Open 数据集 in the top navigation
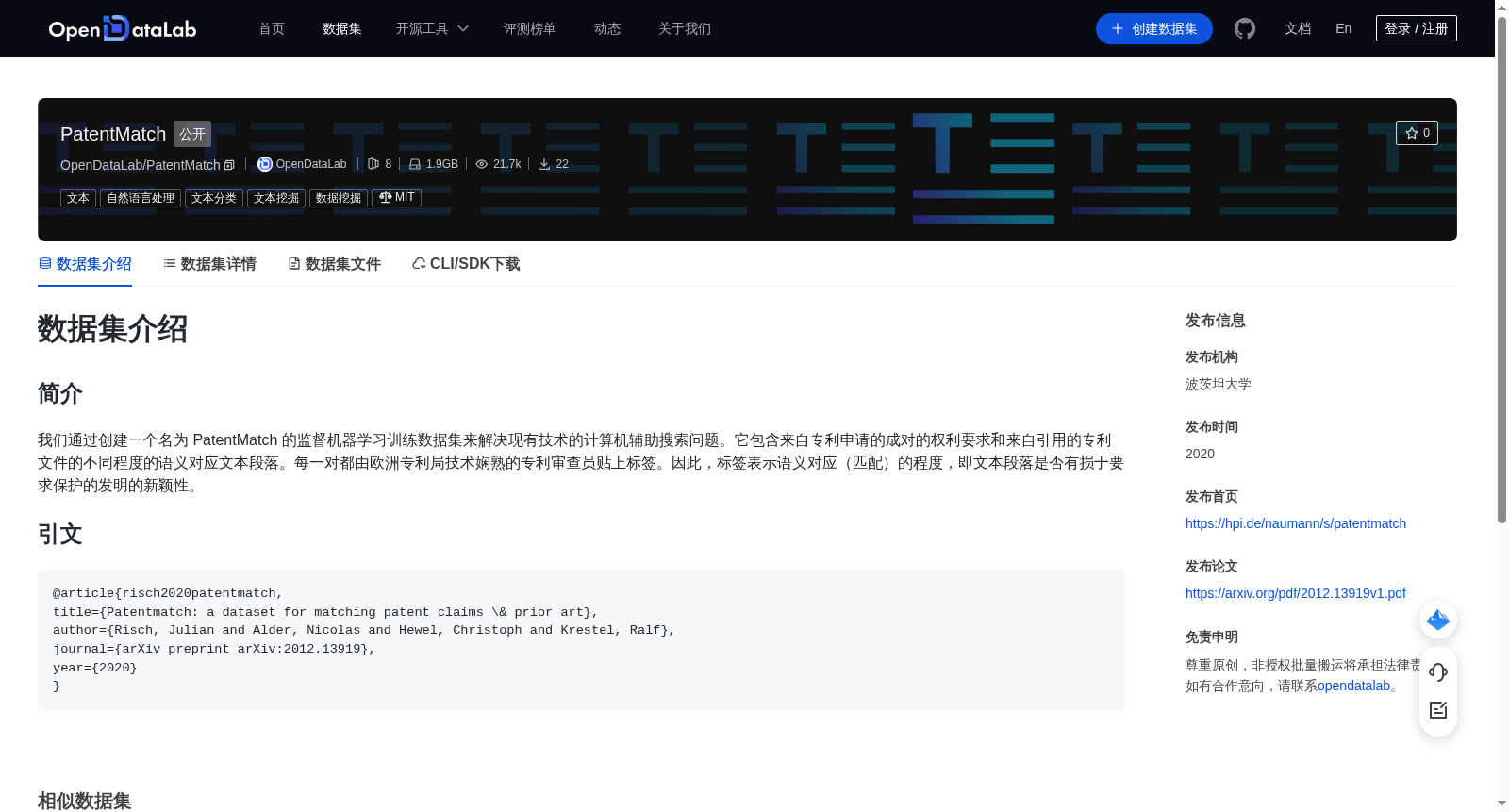This screenshot has width=1509, height=812. click(342, 28)
